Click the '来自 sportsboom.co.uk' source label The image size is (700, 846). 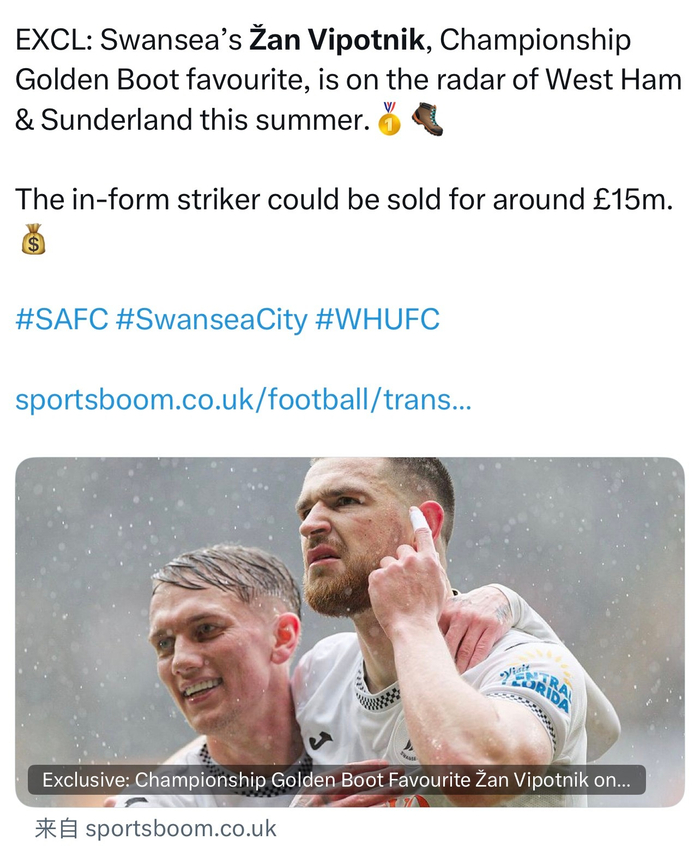coord(155,829)
